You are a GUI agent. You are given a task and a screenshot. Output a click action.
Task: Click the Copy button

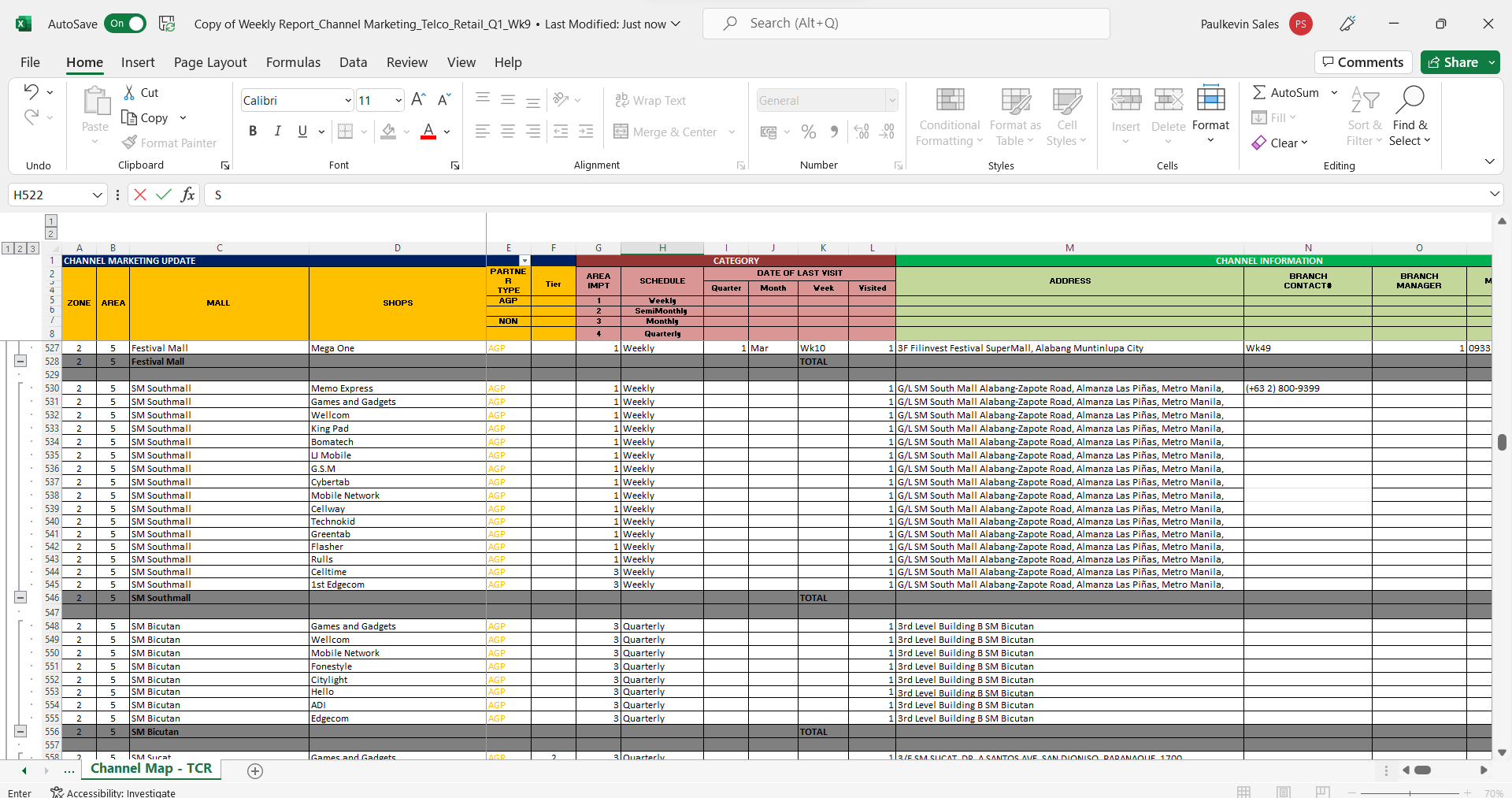145,117
